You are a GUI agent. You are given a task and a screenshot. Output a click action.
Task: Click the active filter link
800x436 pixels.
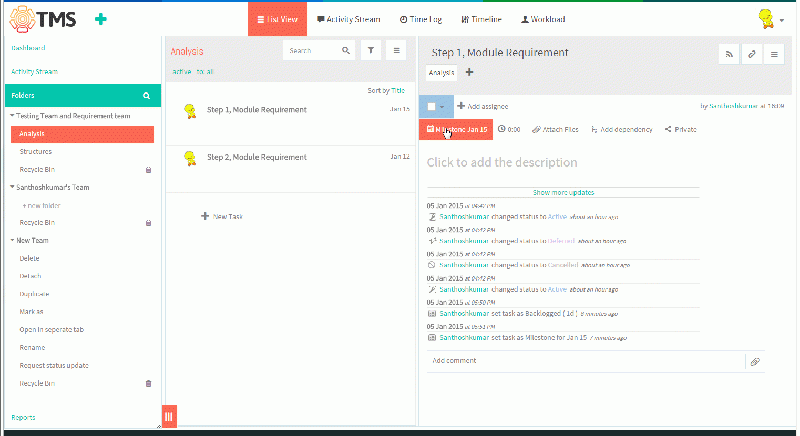[x=182, y=71]
